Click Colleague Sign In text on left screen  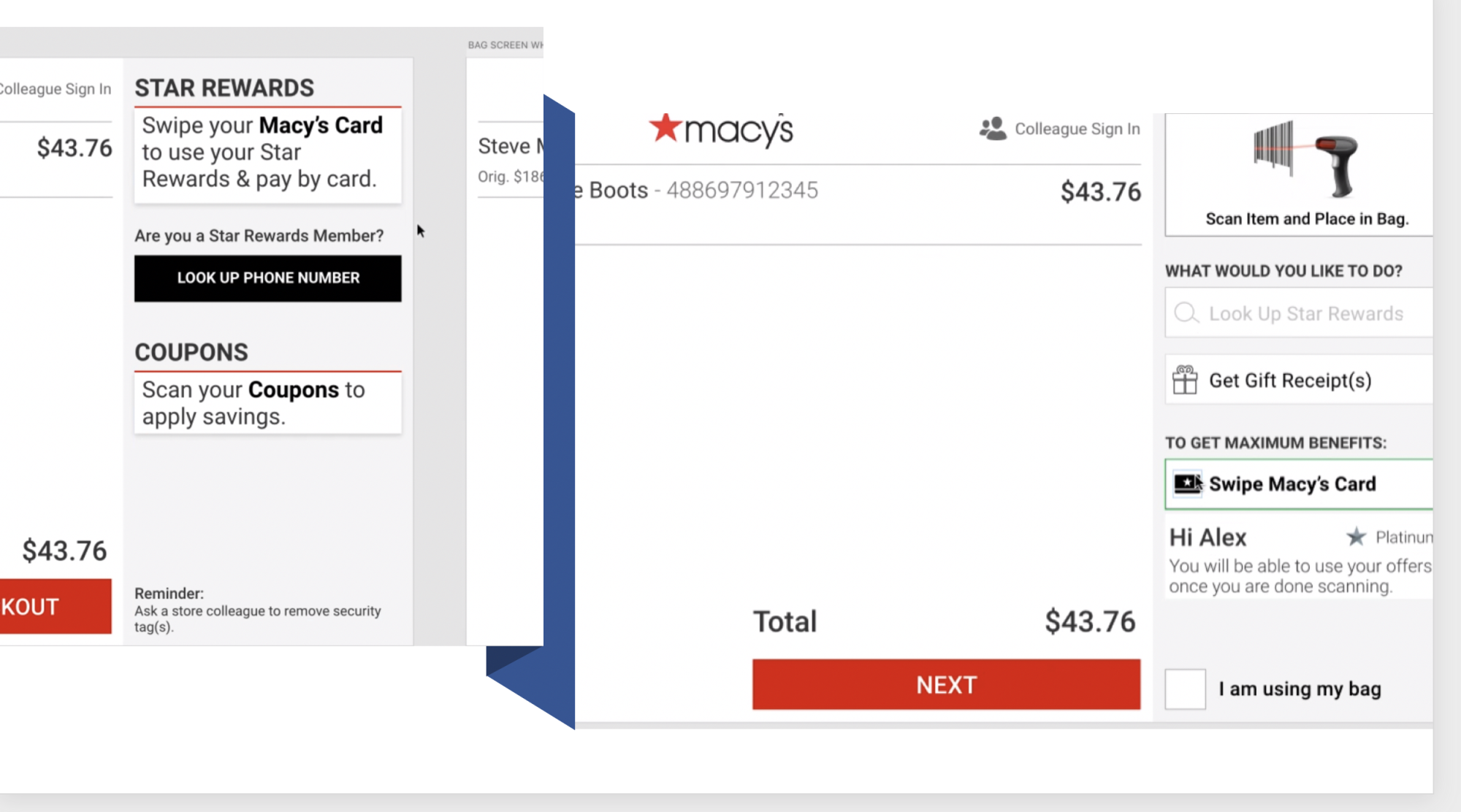pyautogui.click(x=55, y=88)
